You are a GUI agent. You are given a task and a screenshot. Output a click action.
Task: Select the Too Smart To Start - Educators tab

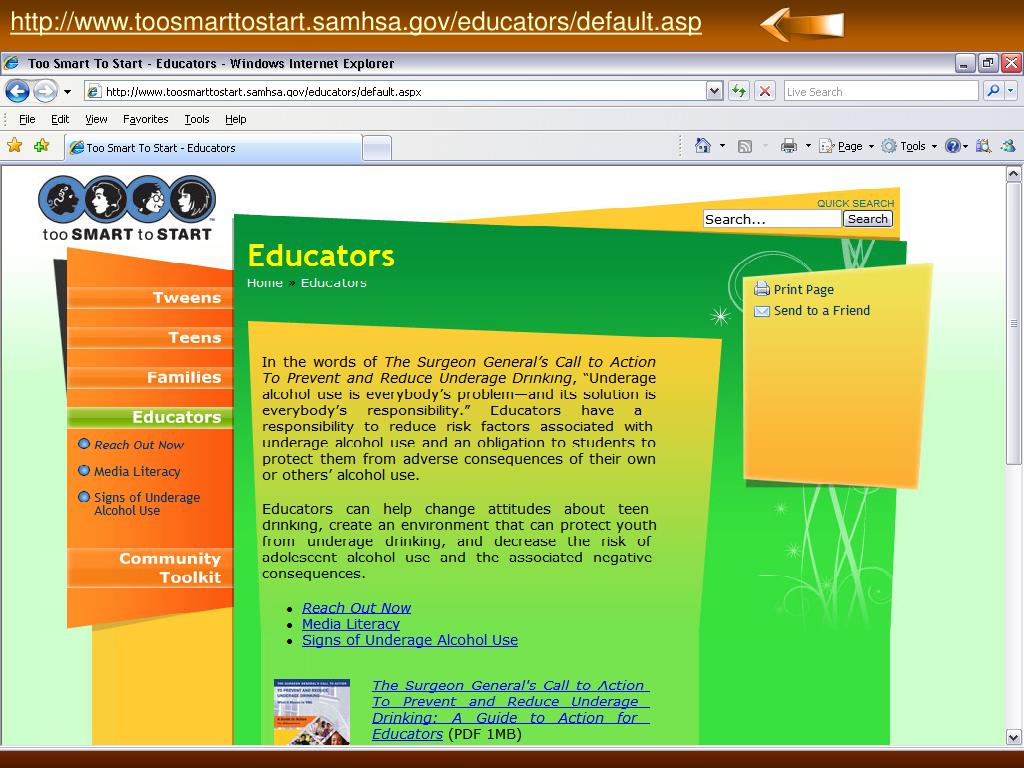[x=214, y=148]
